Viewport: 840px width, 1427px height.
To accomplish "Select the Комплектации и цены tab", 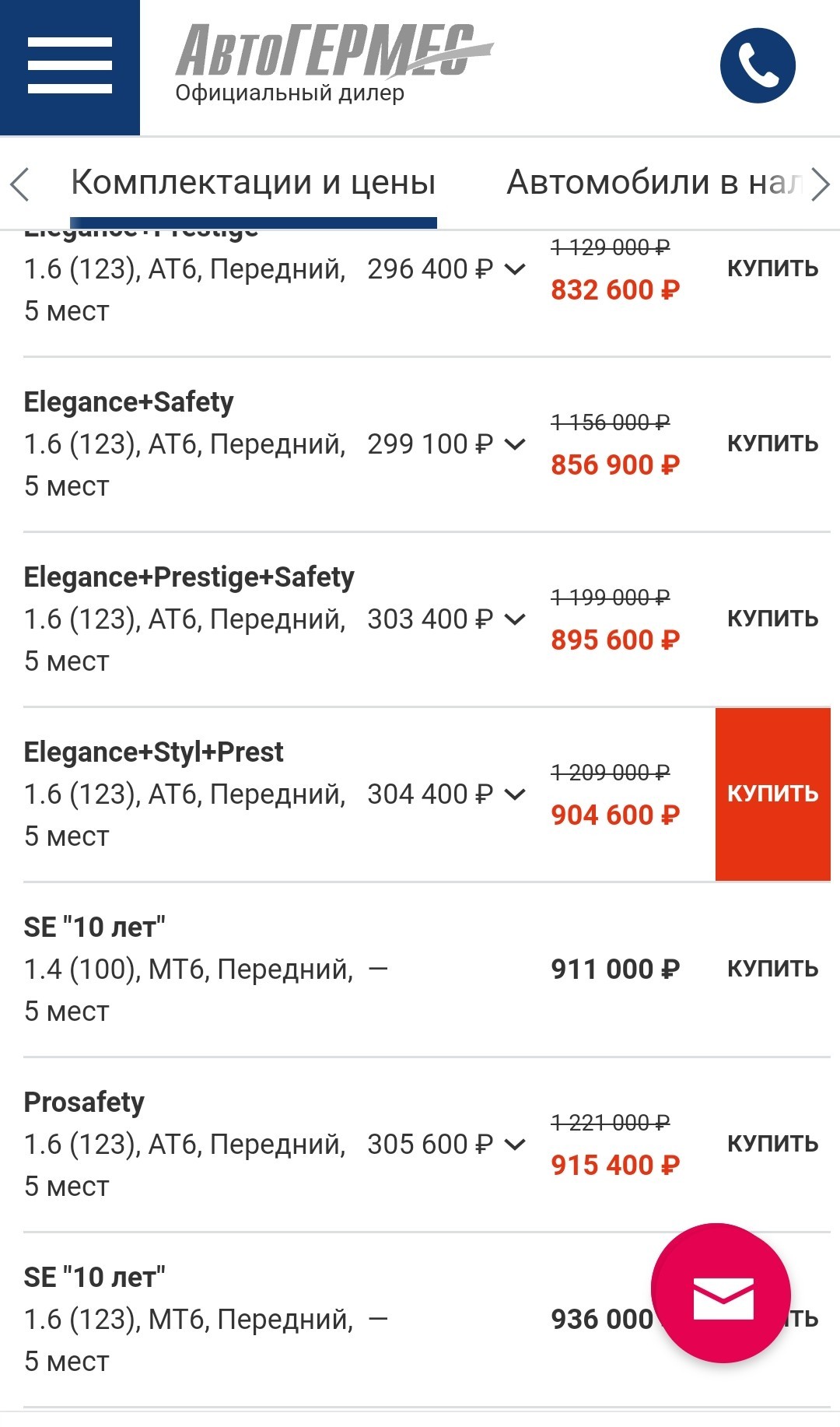I will tap(254, 184).
